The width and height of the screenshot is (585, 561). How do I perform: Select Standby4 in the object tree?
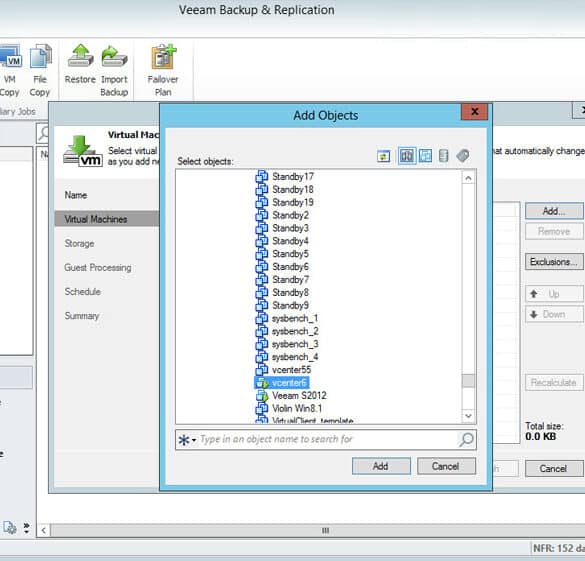point(290,241)
